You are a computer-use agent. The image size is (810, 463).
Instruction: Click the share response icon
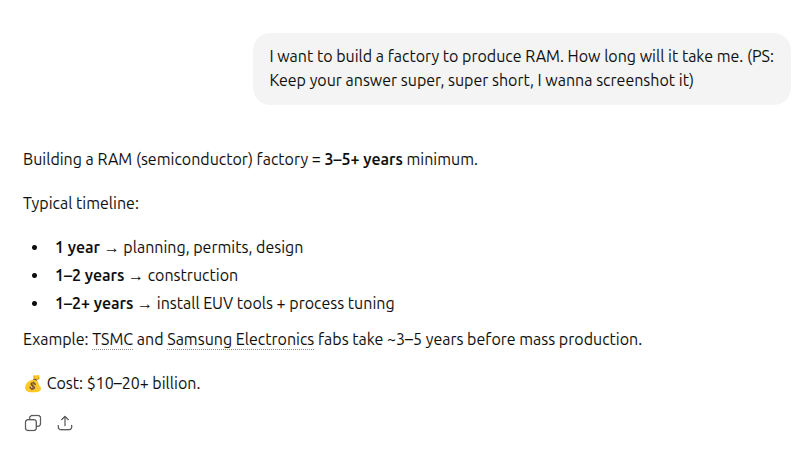(x=65, y=423)
